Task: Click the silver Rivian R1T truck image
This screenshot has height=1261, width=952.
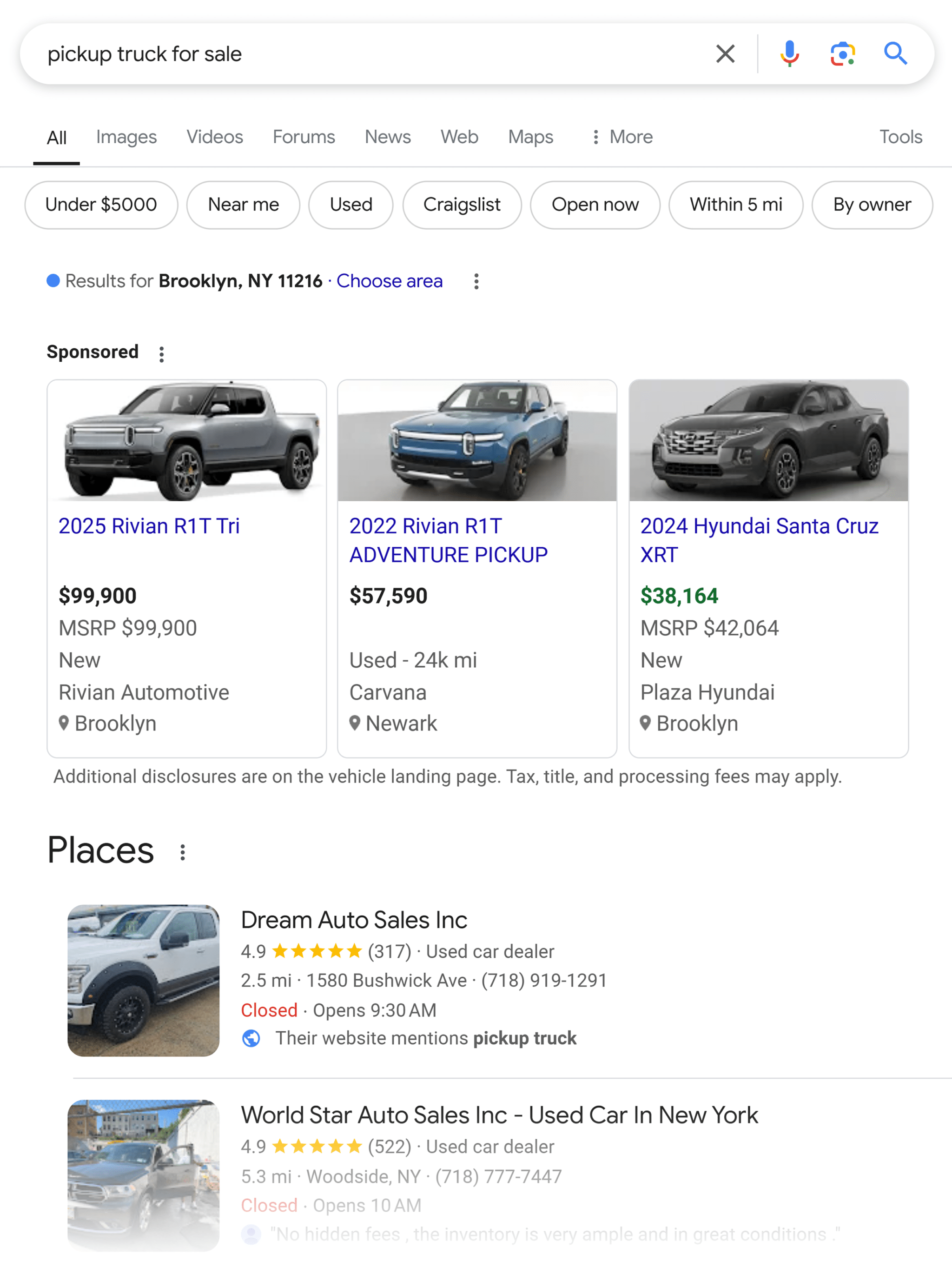Action: (187, 441)
